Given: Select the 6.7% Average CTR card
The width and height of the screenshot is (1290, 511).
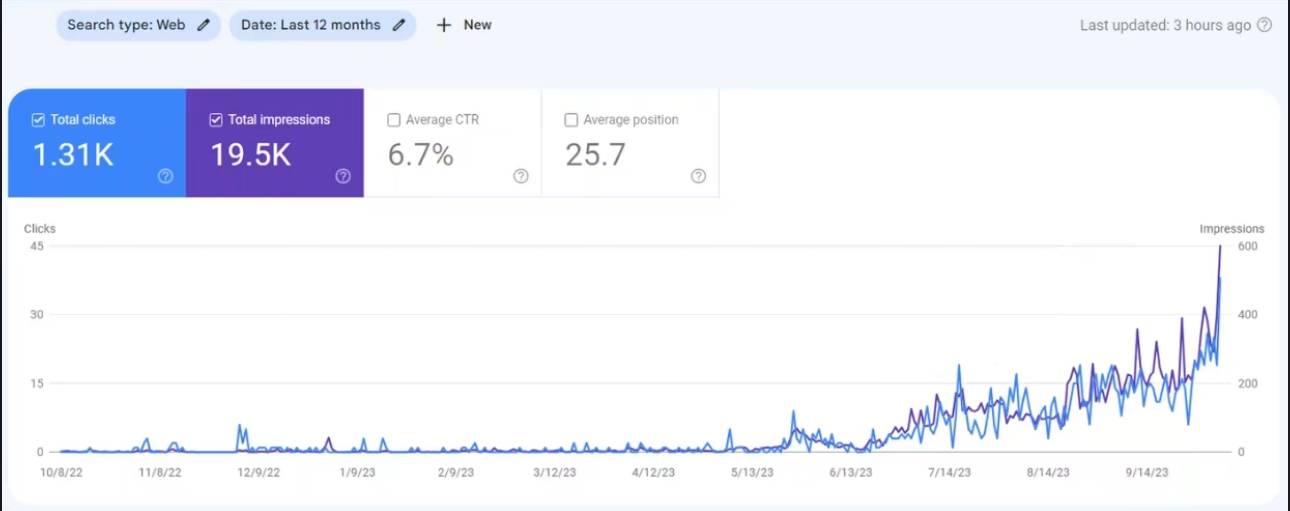Looking at the screenshot, I should click(453, 143).
